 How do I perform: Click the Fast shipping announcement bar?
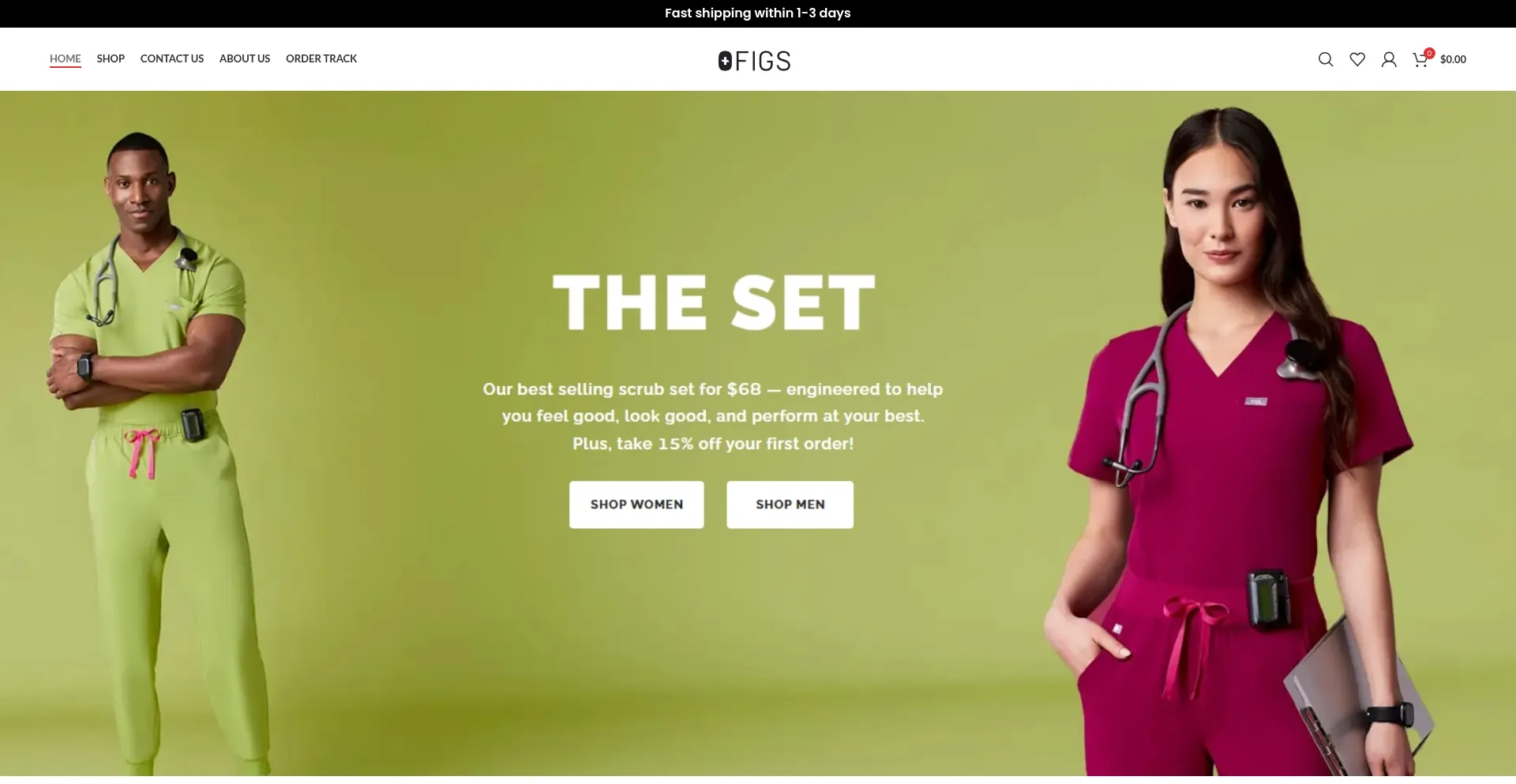click(x=758, y=13)
